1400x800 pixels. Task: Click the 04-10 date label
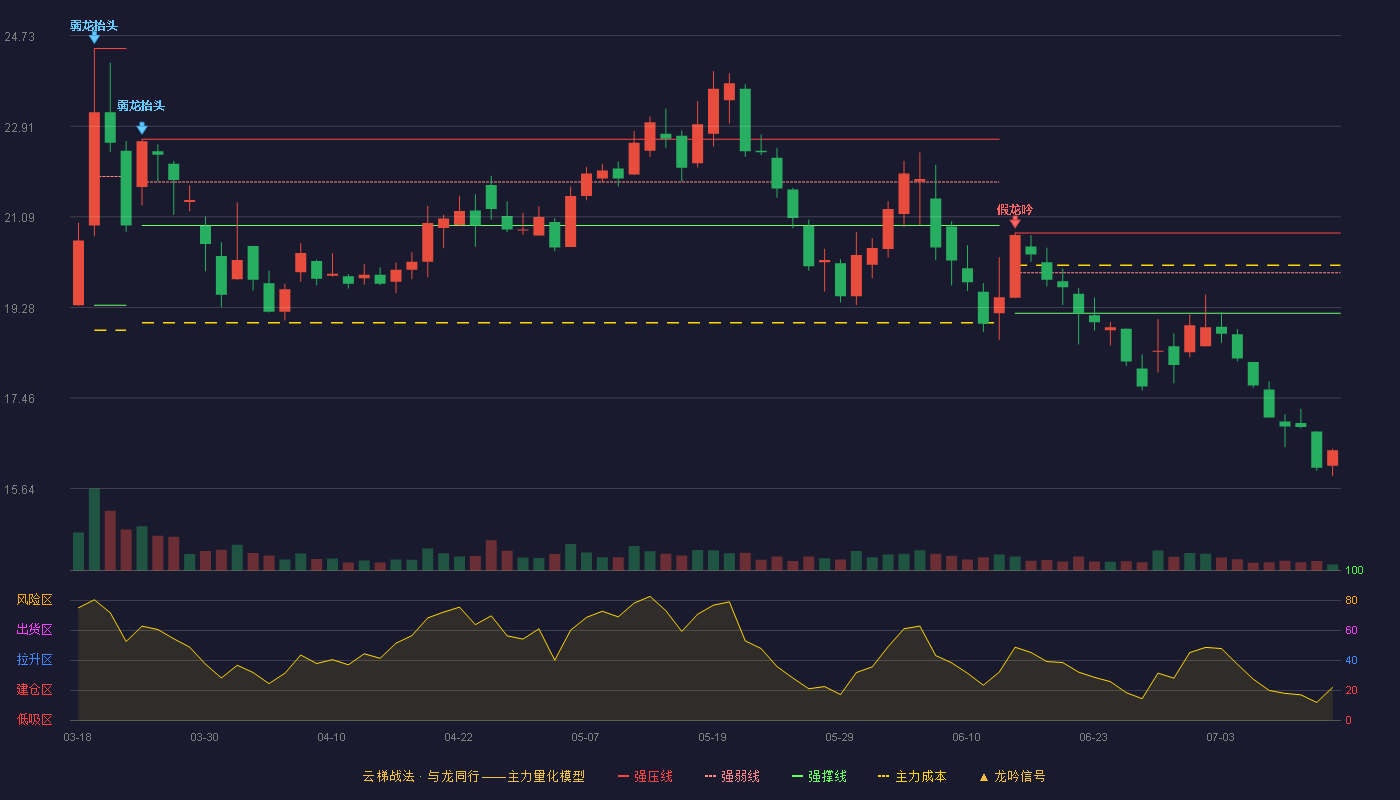tap(331, 737)
